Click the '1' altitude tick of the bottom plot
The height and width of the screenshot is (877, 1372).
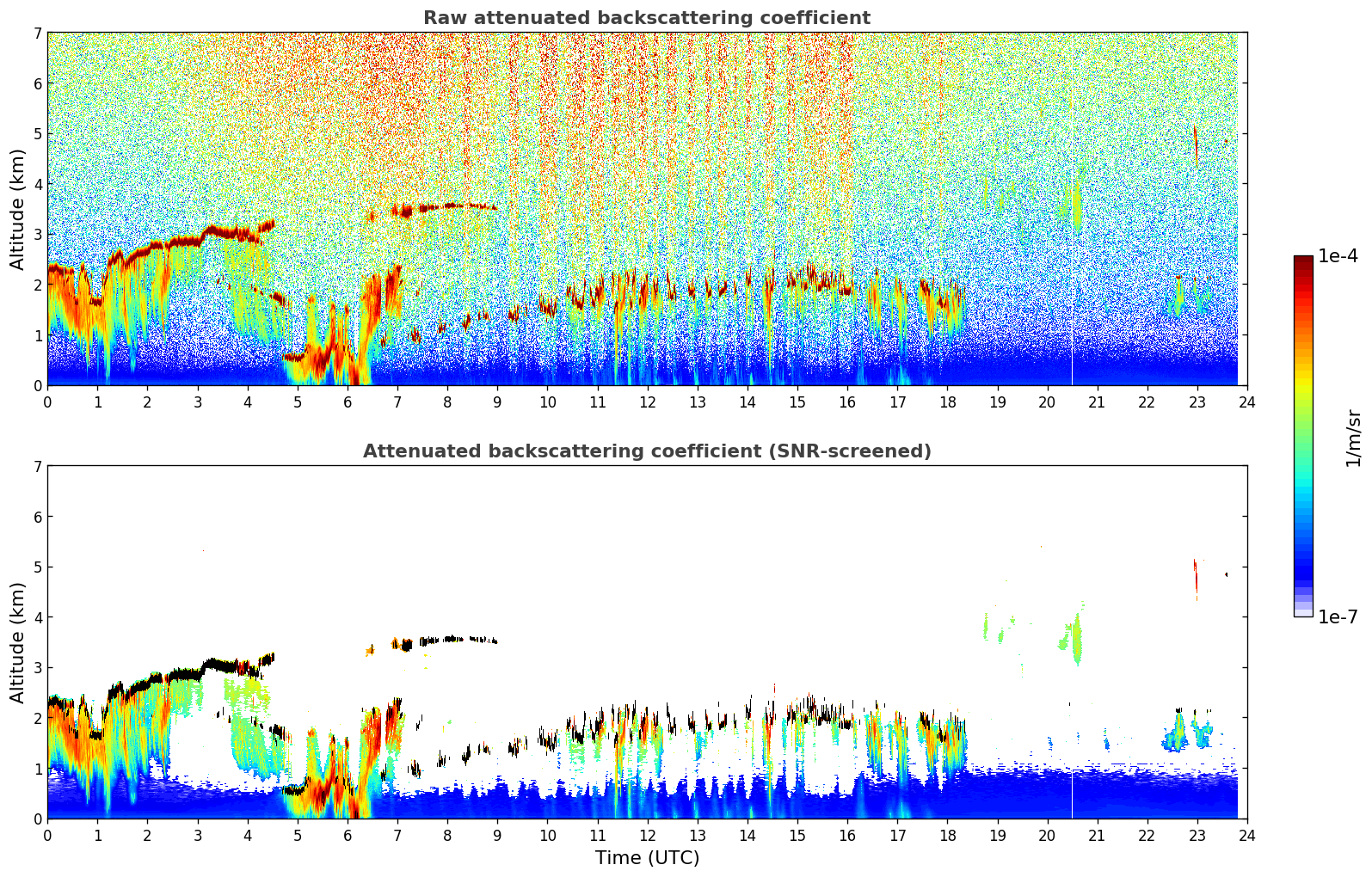38,768
